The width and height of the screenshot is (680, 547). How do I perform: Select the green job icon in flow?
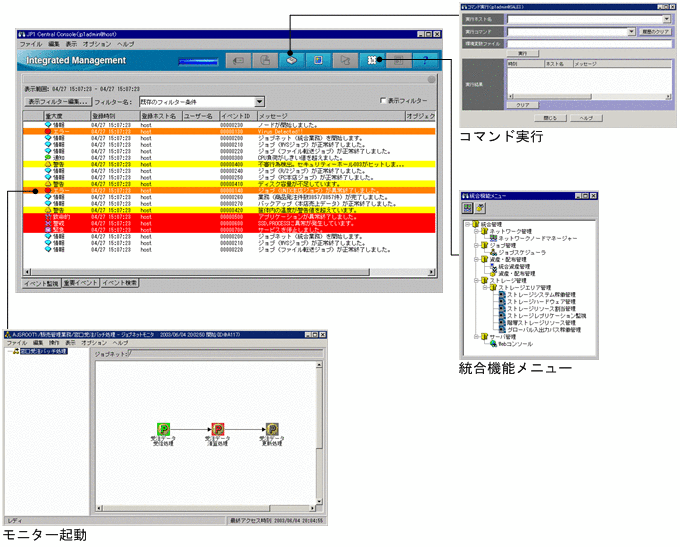pyautogui.click(x=164, y=428)
